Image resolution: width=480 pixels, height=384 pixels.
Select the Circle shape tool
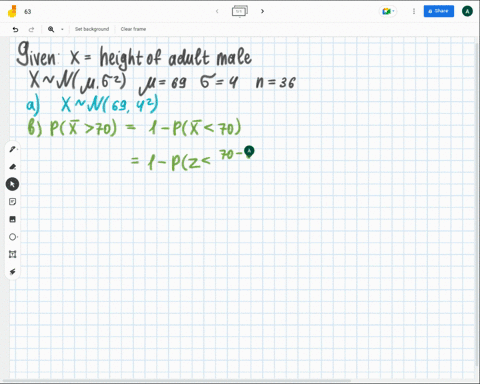coord(13,237)
